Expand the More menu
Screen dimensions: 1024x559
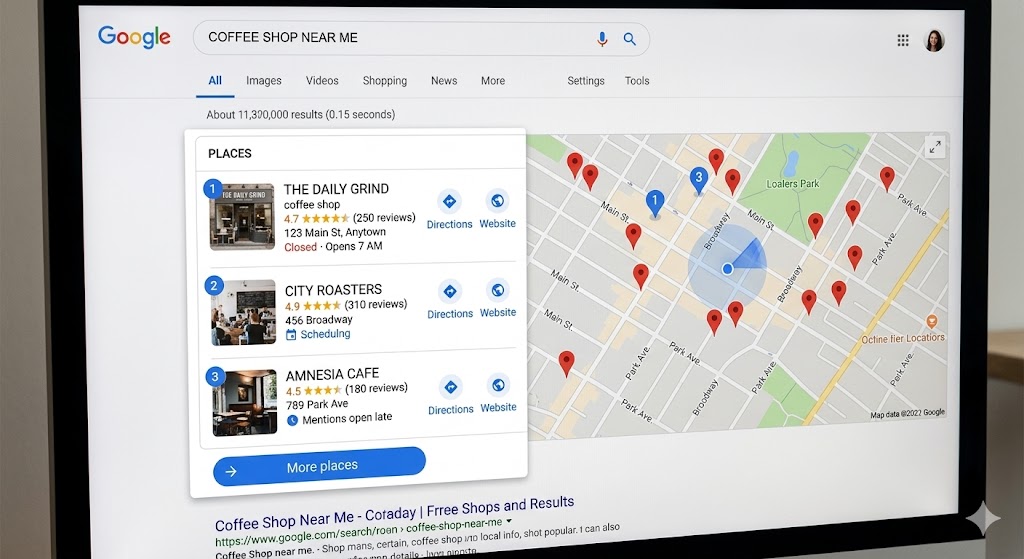(493, 80)
